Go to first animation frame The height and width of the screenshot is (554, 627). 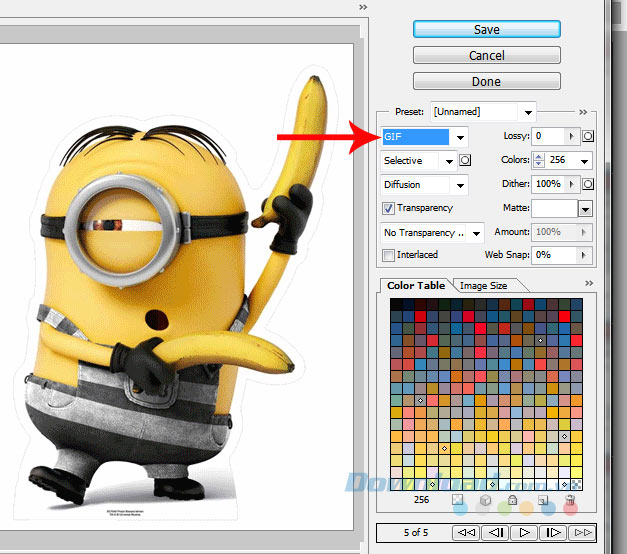pyautogui.click(x=466, y=533)
